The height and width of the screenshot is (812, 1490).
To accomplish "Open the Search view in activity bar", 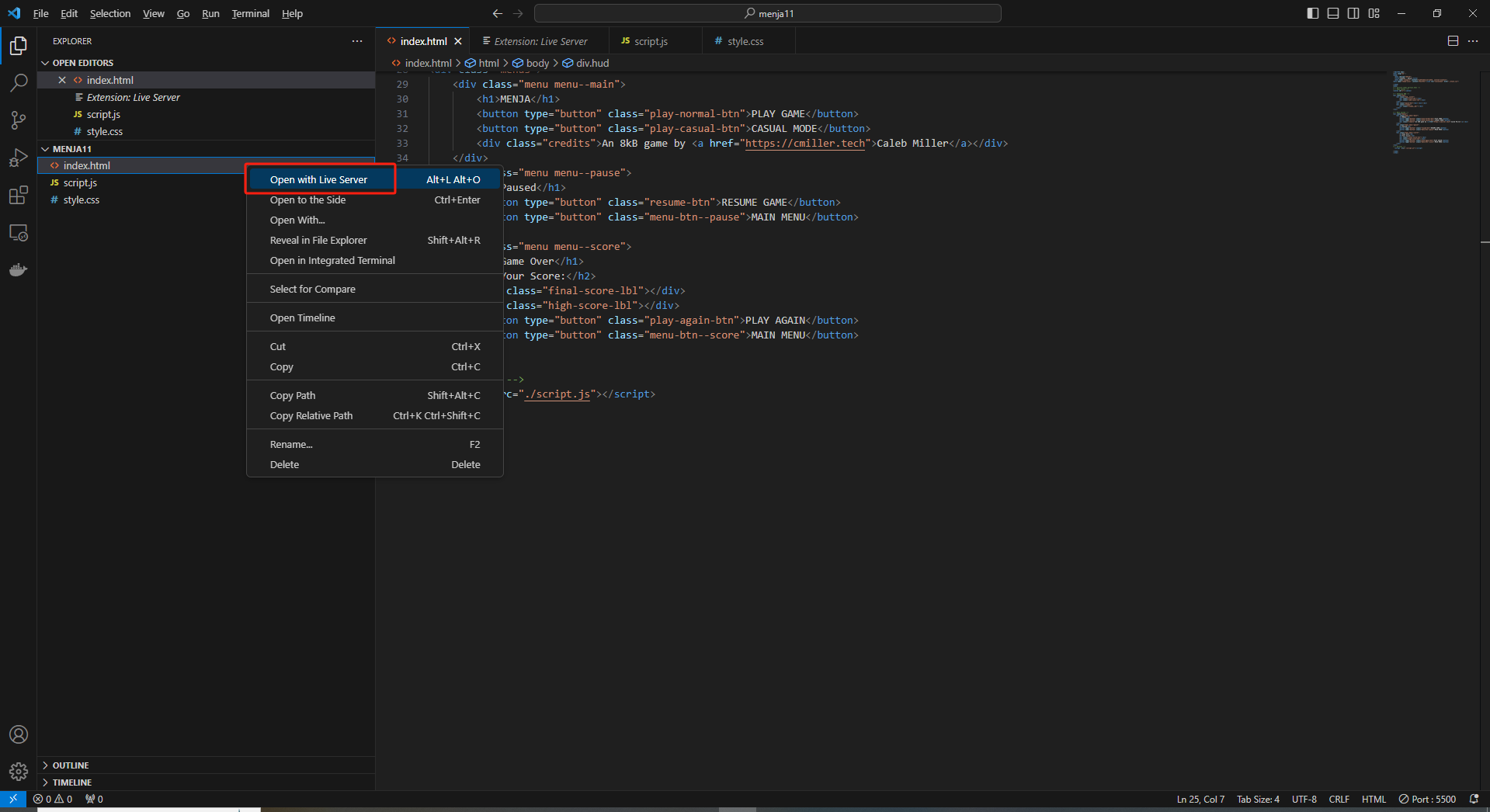I will pos(19,83).
